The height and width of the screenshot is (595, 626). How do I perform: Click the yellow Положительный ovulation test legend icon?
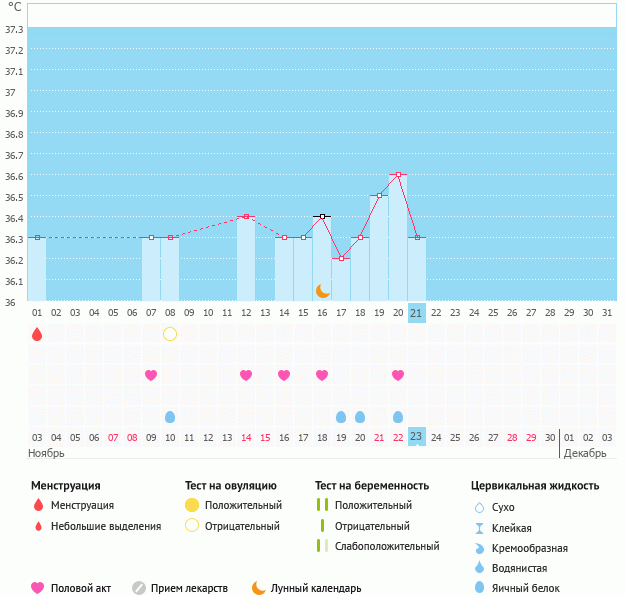[192, 505]
